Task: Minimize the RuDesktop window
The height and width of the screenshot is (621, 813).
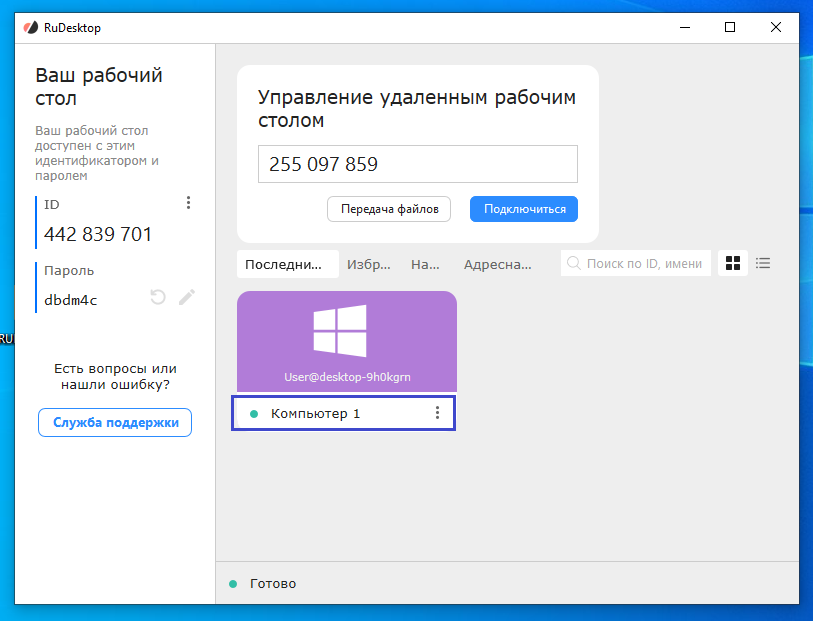Action: (x=685, y=27)
